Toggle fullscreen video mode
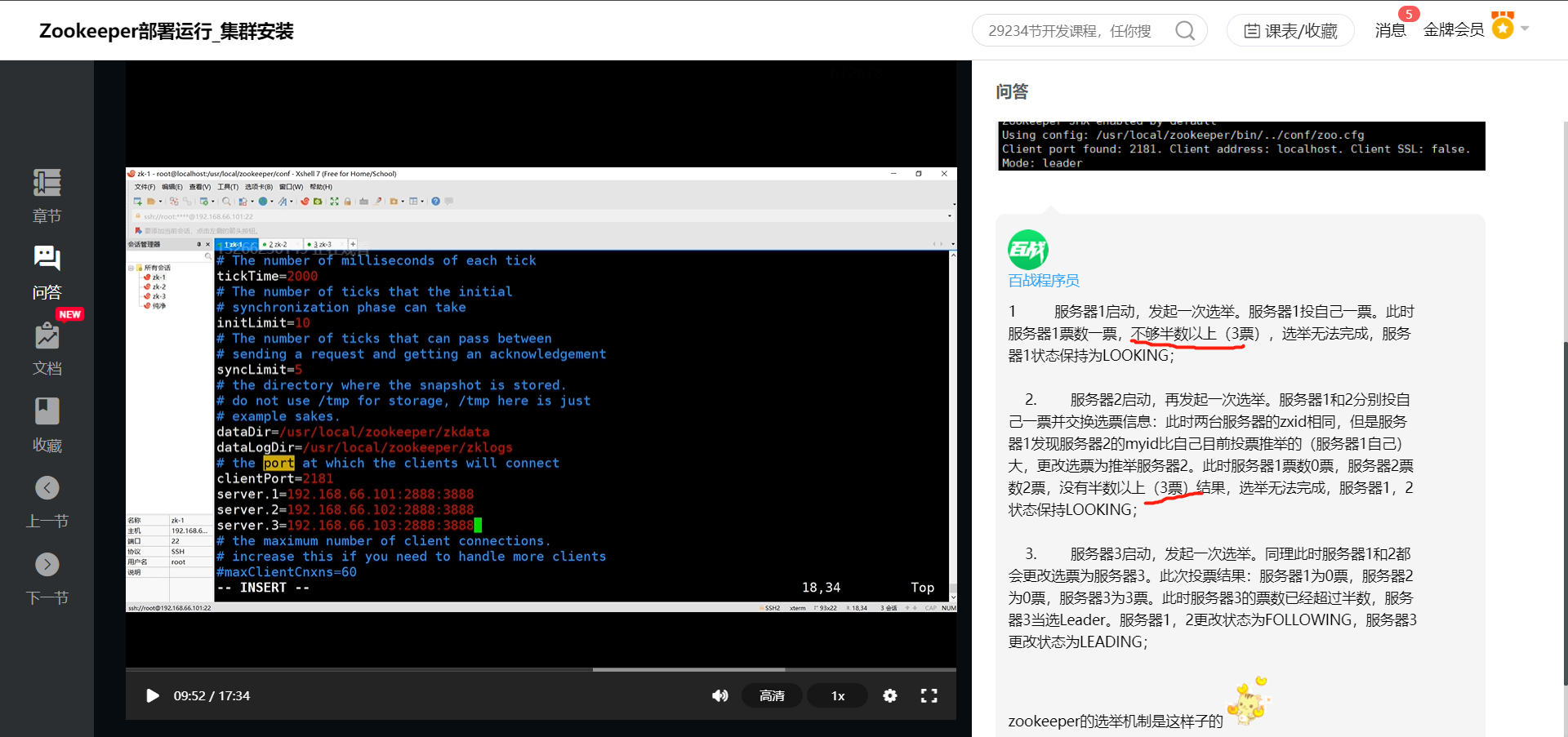Image resolution: width=1568 pixels, height=737 pixels. [929, 695]
